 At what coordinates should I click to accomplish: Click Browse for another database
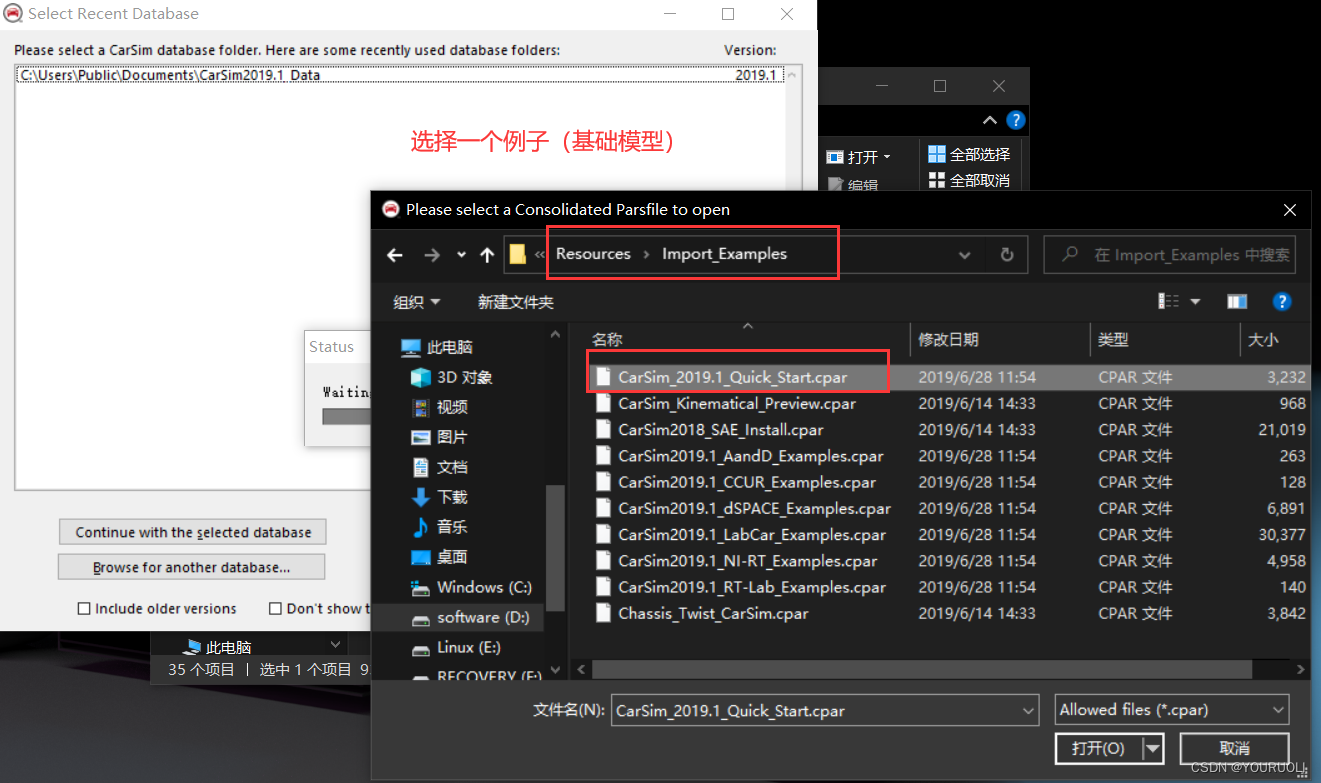[191, 567]
